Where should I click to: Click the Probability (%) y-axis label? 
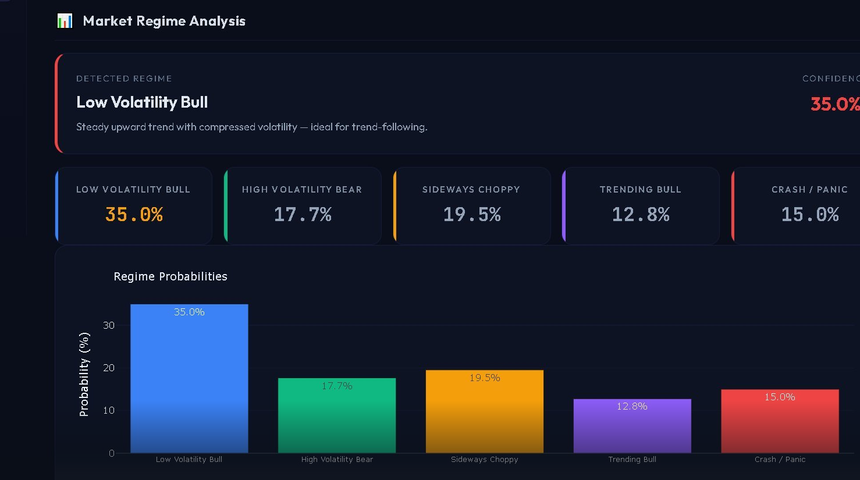(84, 374)
